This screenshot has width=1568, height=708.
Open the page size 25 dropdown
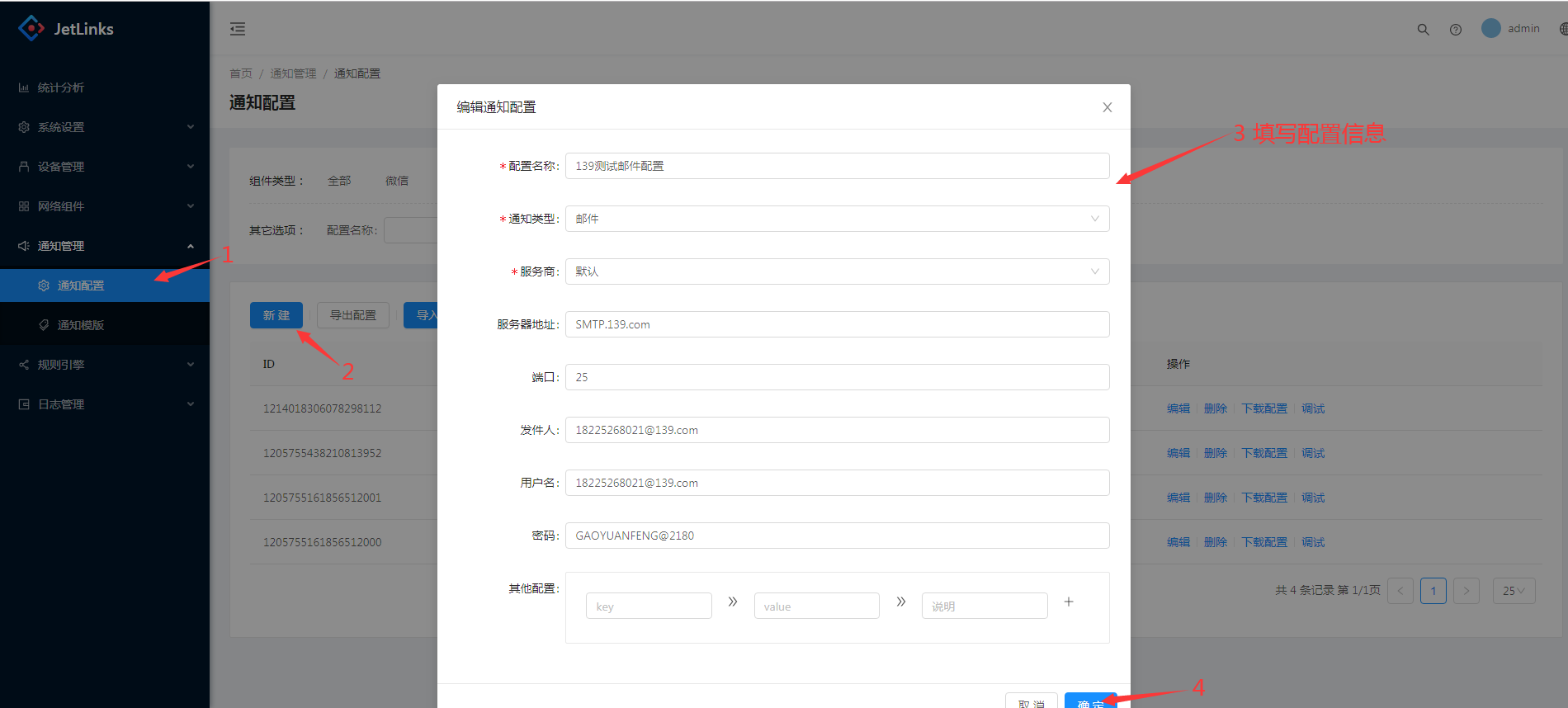[1513, 591]
